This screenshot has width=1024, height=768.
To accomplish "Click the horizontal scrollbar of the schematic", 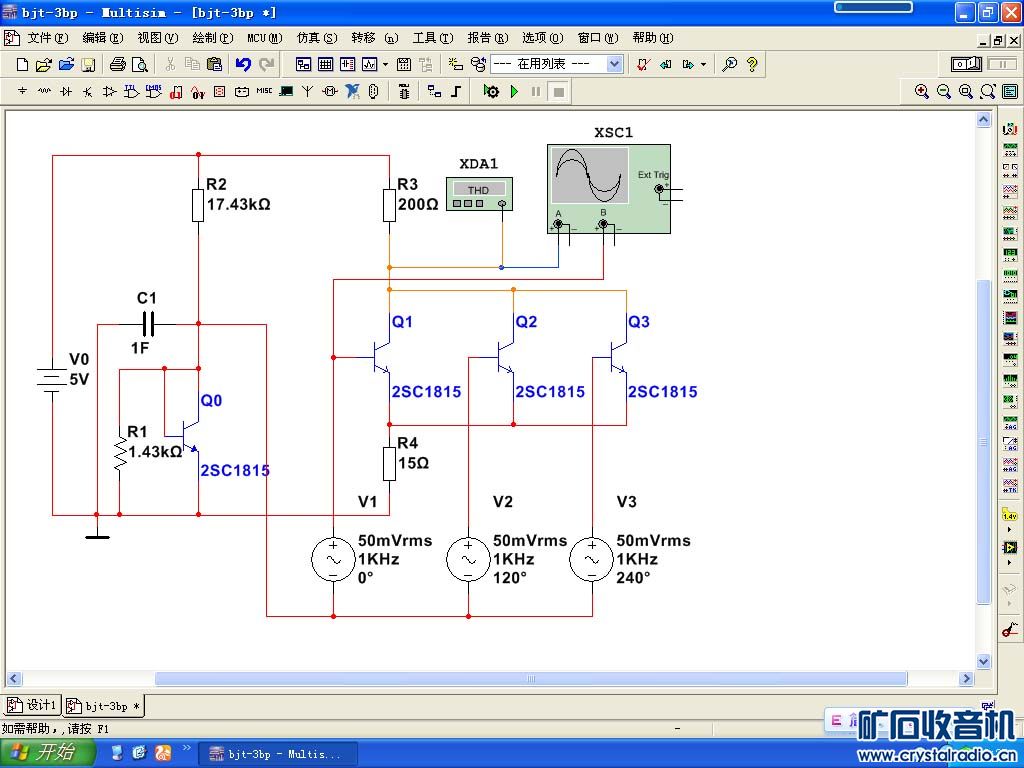I will tap(530, 679).
